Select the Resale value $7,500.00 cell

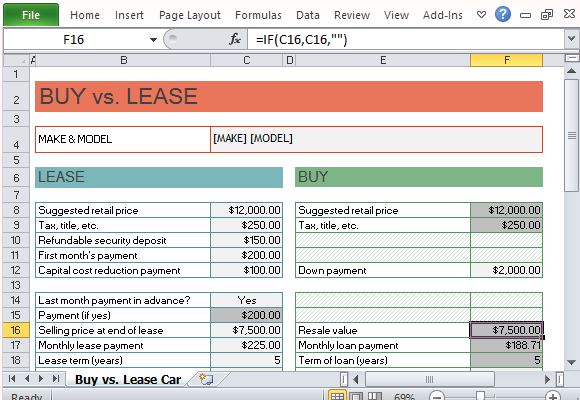coord(506,330)
